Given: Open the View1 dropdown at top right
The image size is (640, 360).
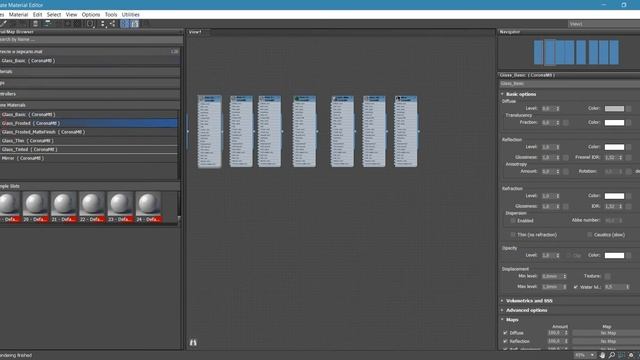Looking at the screenshot, I should tap(604, 24).
